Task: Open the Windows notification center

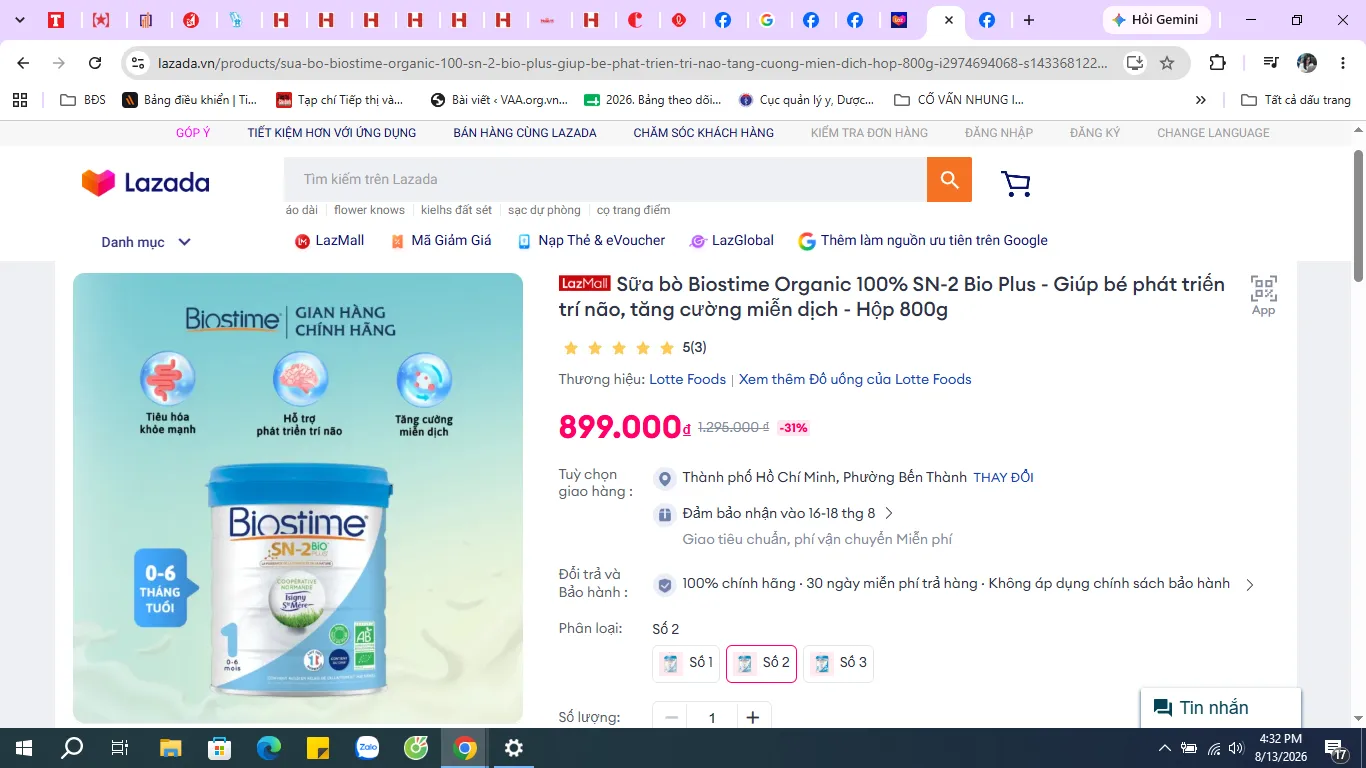Action: [x=1335, y=748]
